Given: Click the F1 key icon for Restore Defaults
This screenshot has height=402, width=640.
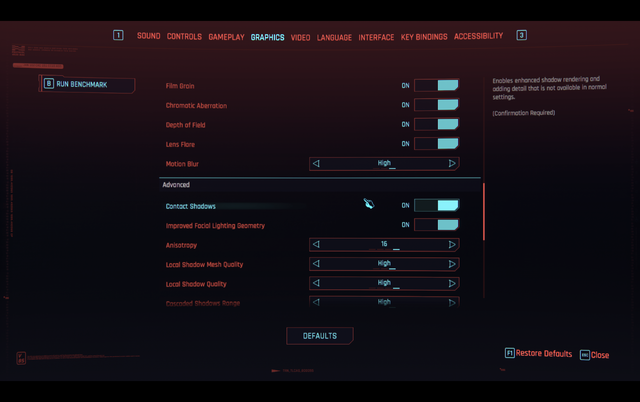Looking at the screenshot, I should click(x=509, y=353).
